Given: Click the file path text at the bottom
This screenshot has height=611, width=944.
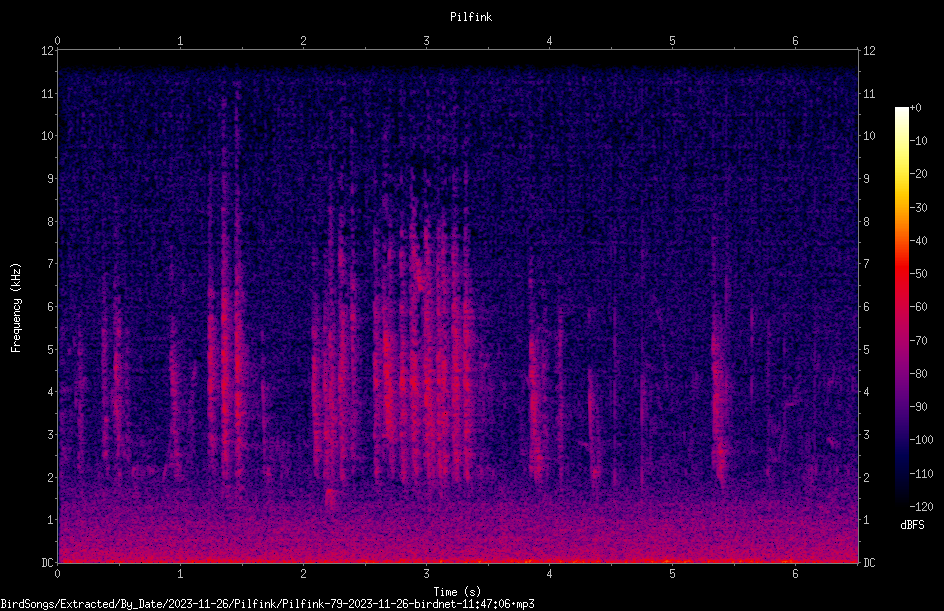Looking at the screenshot, I should (267, 604).
